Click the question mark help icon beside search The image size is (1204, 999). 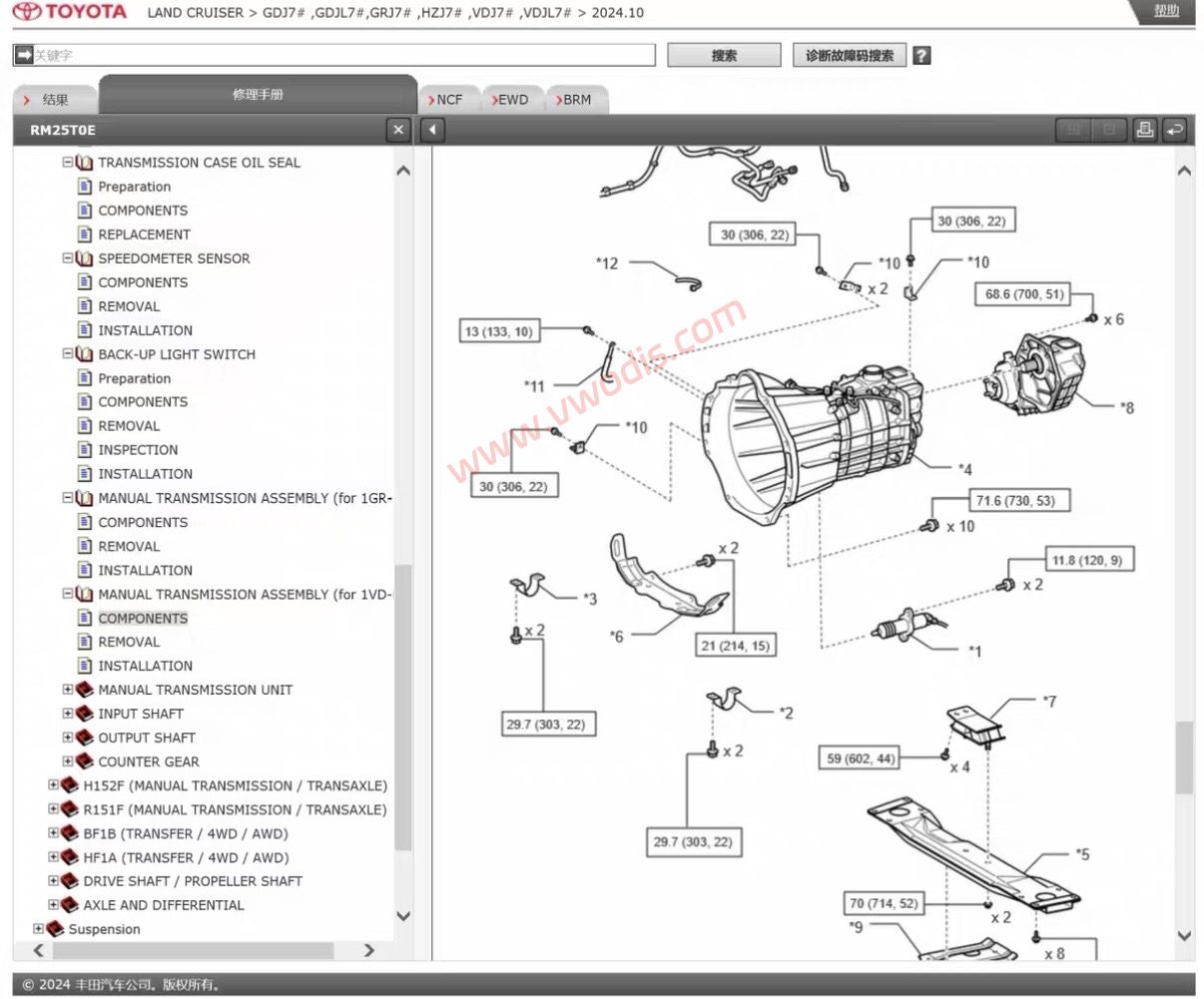(x=921, y=56)
